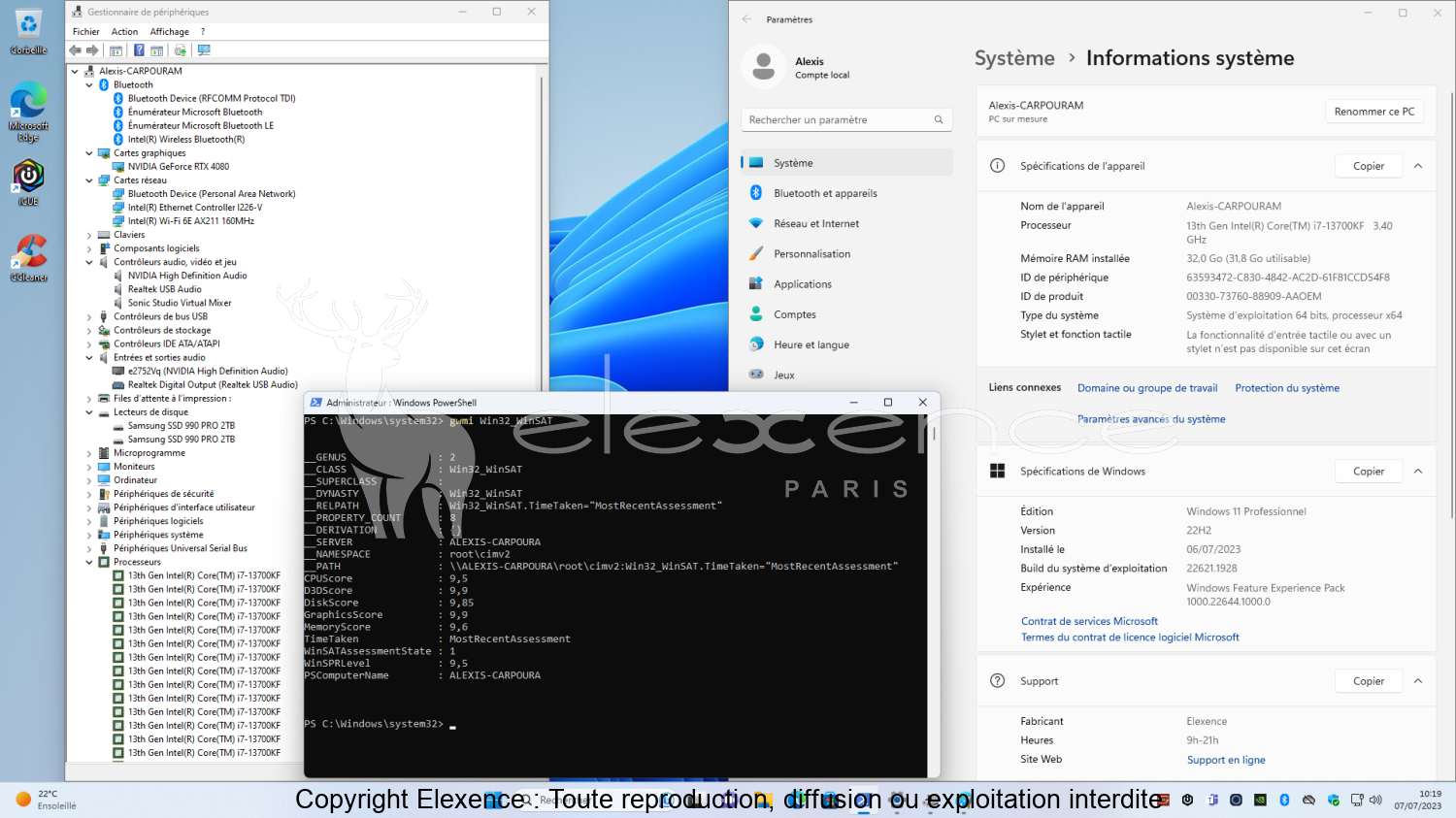The width and height of the screenshot is (1456, 818).
Task: Click Copier button in Support section
Action: click(1369, 681)
